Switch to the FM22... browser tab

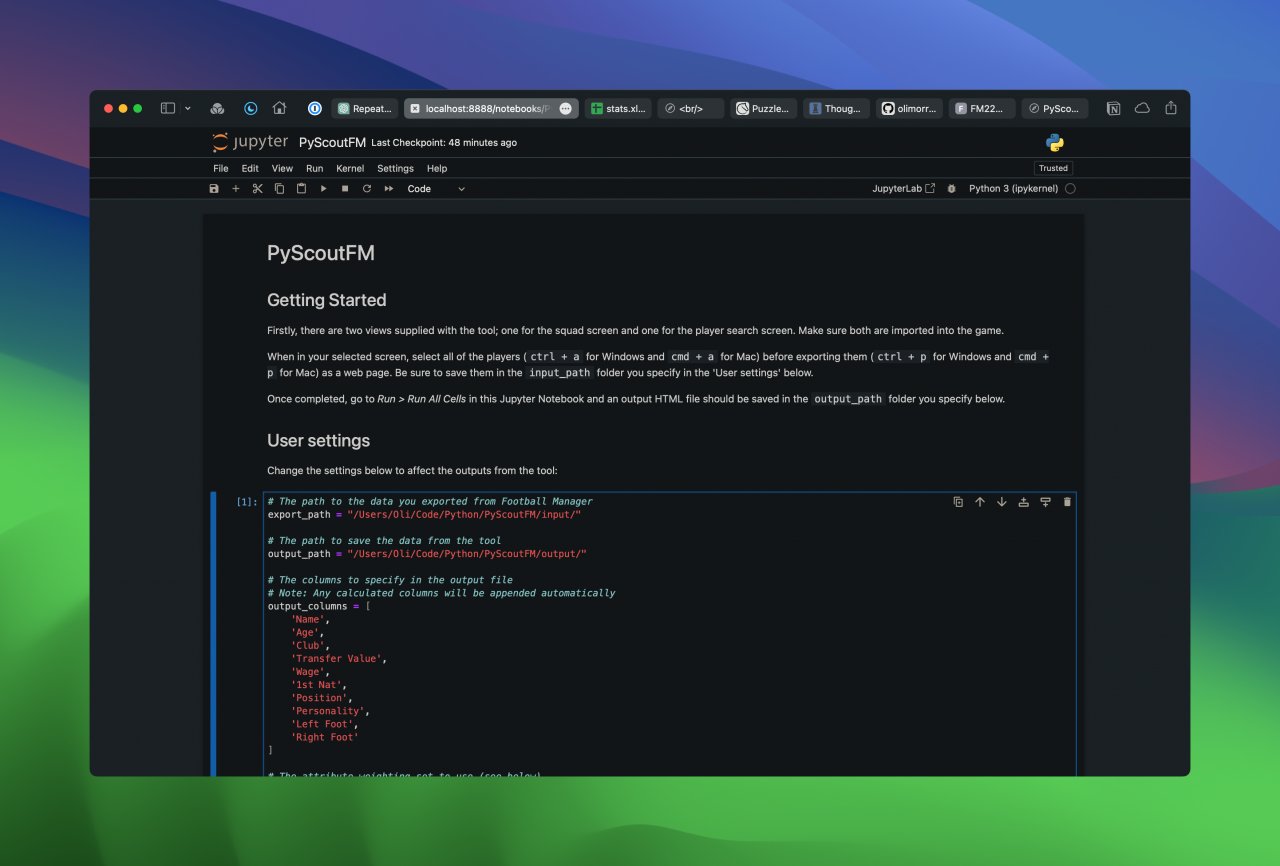[982, 108]
